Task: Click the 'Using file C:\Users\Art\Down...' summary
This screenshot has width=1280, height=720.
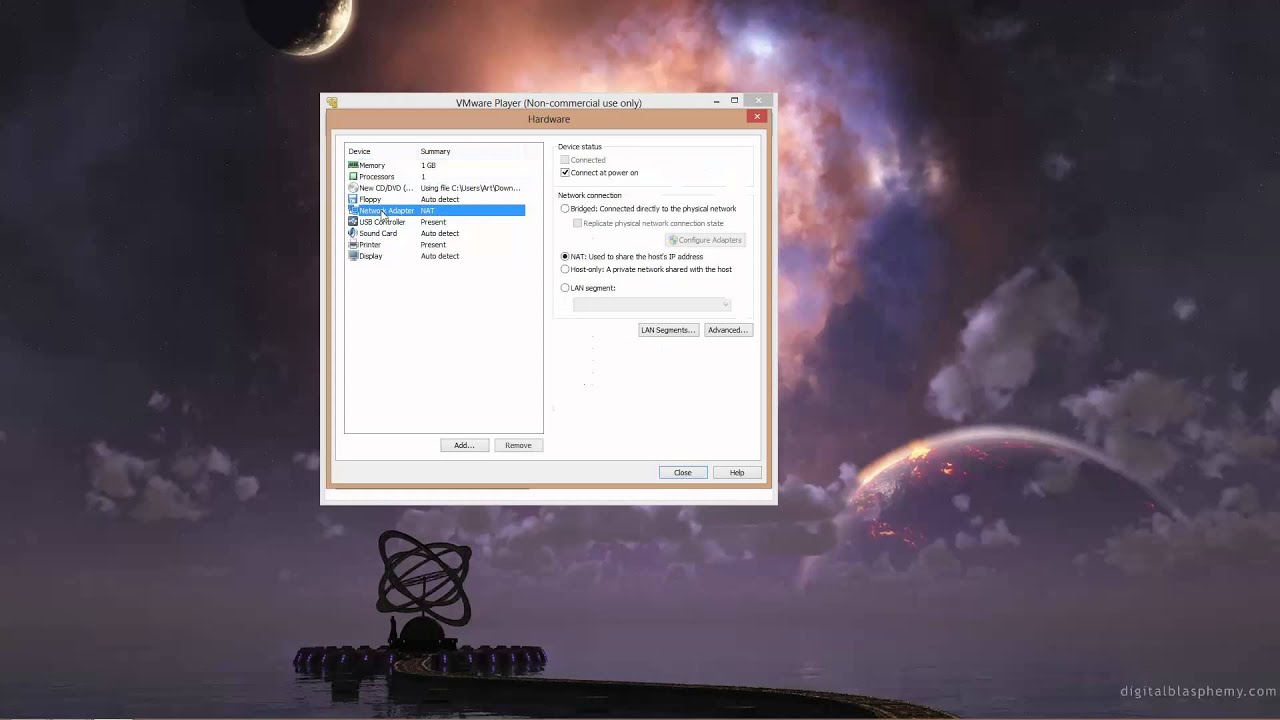Action: (470, 188)
